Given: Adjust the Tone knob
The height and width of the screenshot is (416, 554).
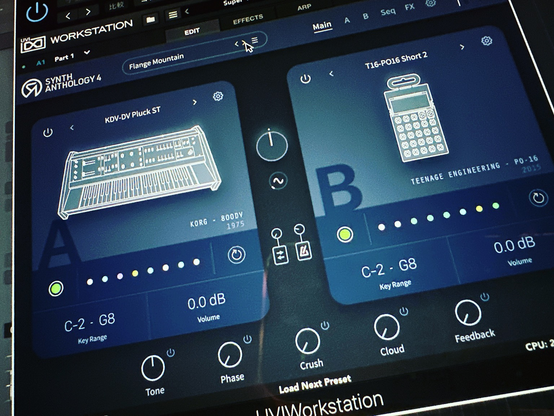Looking at the screenshot, I should click(x=153, y=368).
